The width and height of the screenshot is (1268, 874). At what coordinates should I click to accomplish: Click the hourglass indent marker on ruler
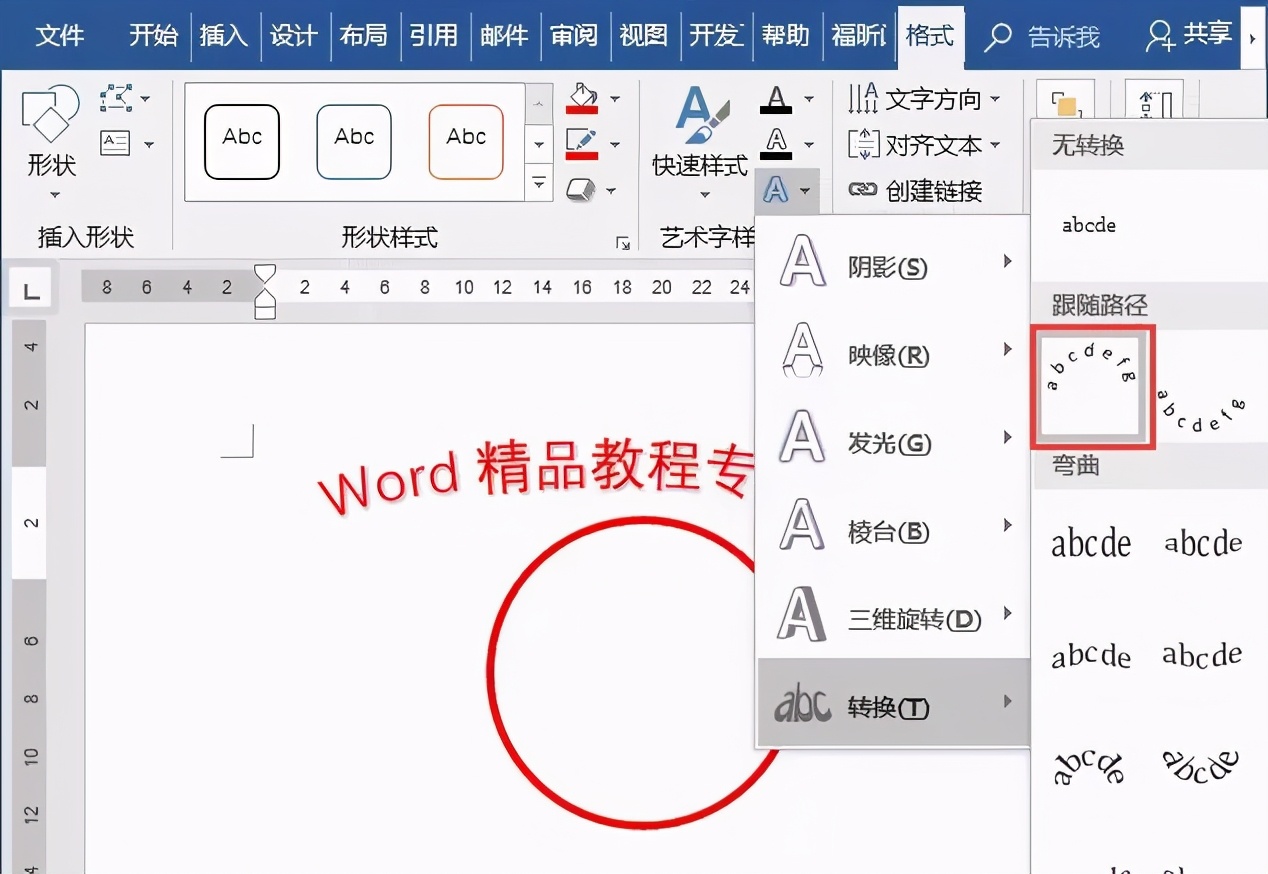[x=265, y=291]
